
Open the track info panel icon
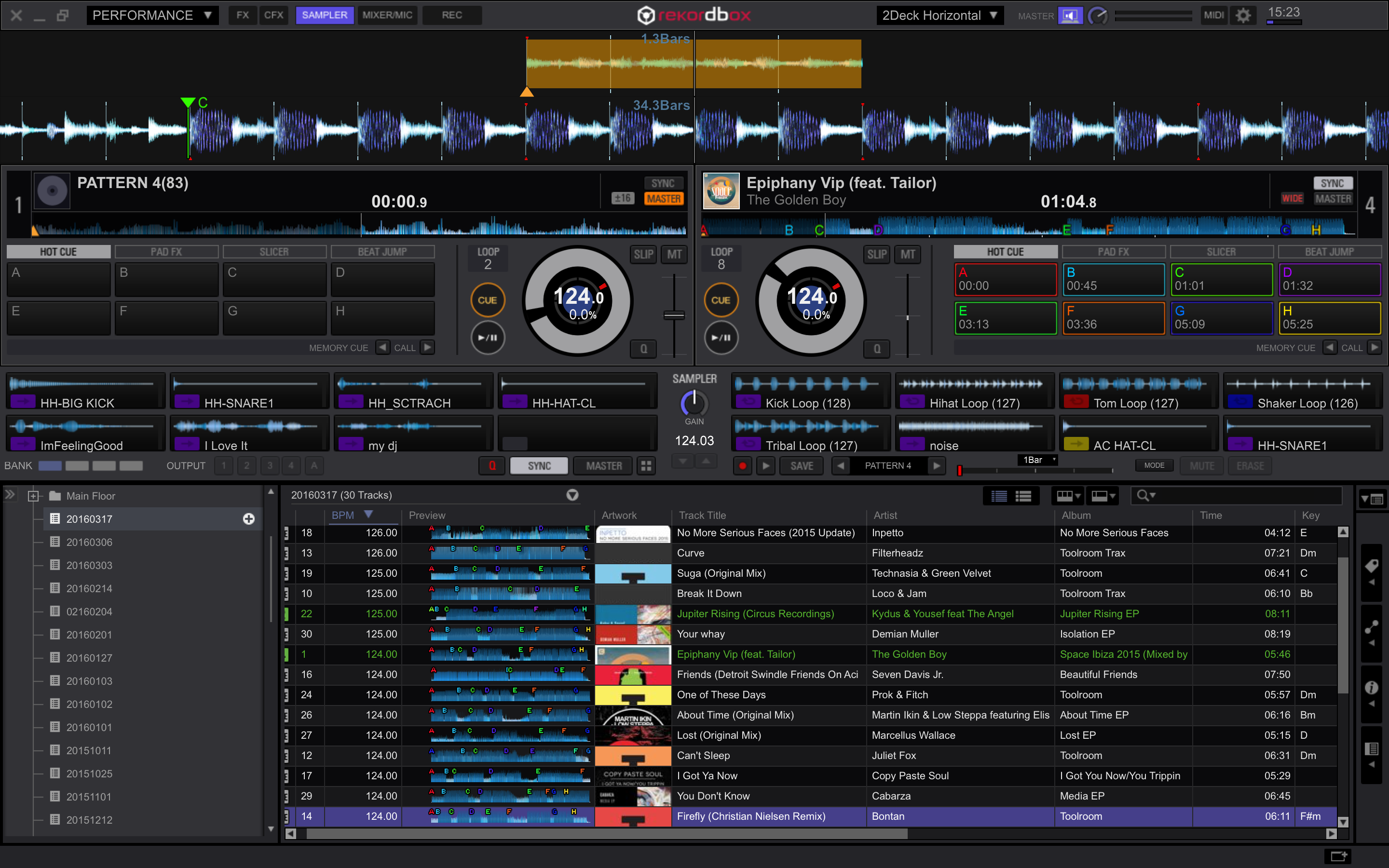(x=1371, y=688)
